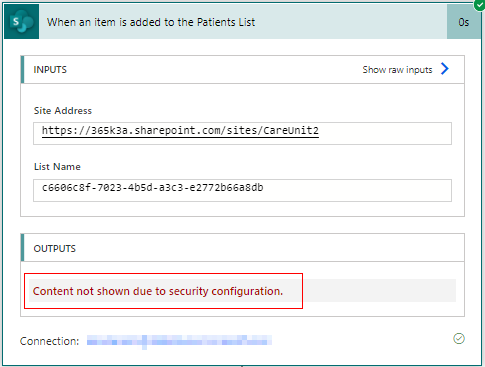This screenshot has height=367, width=485.
Task: Click the Show raw inputs text
Action: [x=397, y=70]
